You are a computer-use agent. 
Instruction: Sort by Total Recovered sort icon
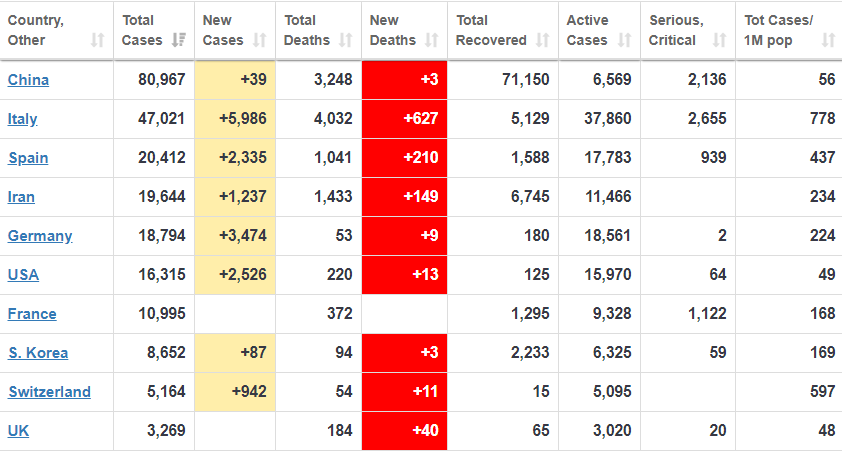(x=543, y=40)
